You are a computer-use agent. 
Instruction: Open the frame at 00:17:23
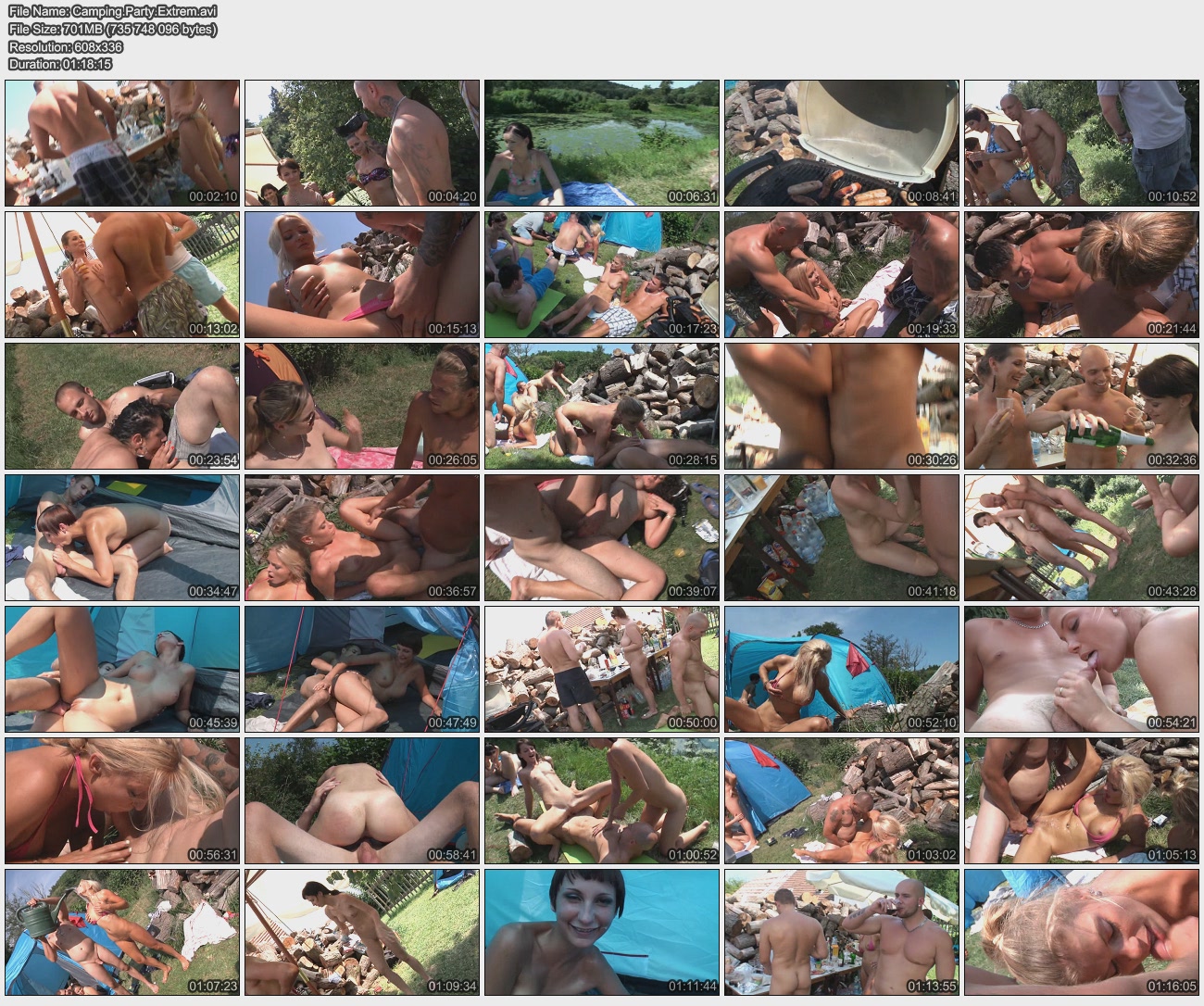602,274
